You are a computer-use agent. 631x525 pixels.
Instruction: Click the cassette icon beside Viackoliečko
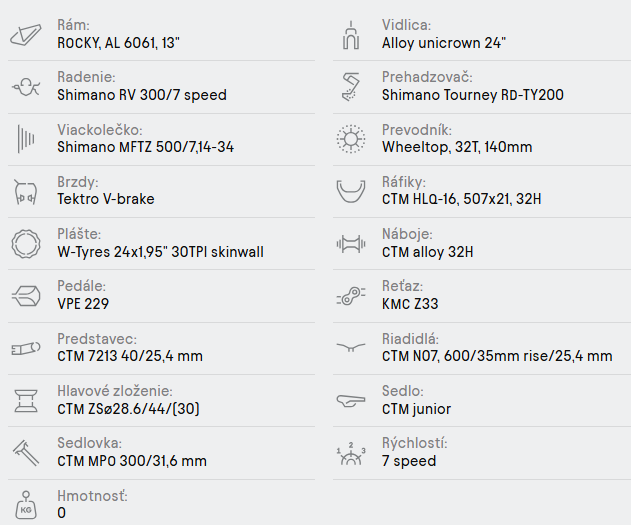[24, 140]
